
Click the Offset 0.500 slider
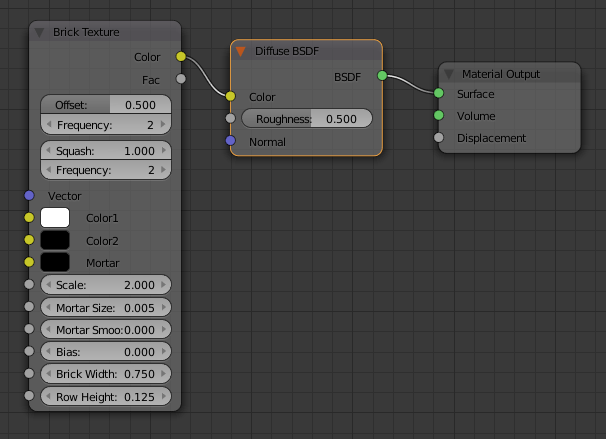[106, 104]
